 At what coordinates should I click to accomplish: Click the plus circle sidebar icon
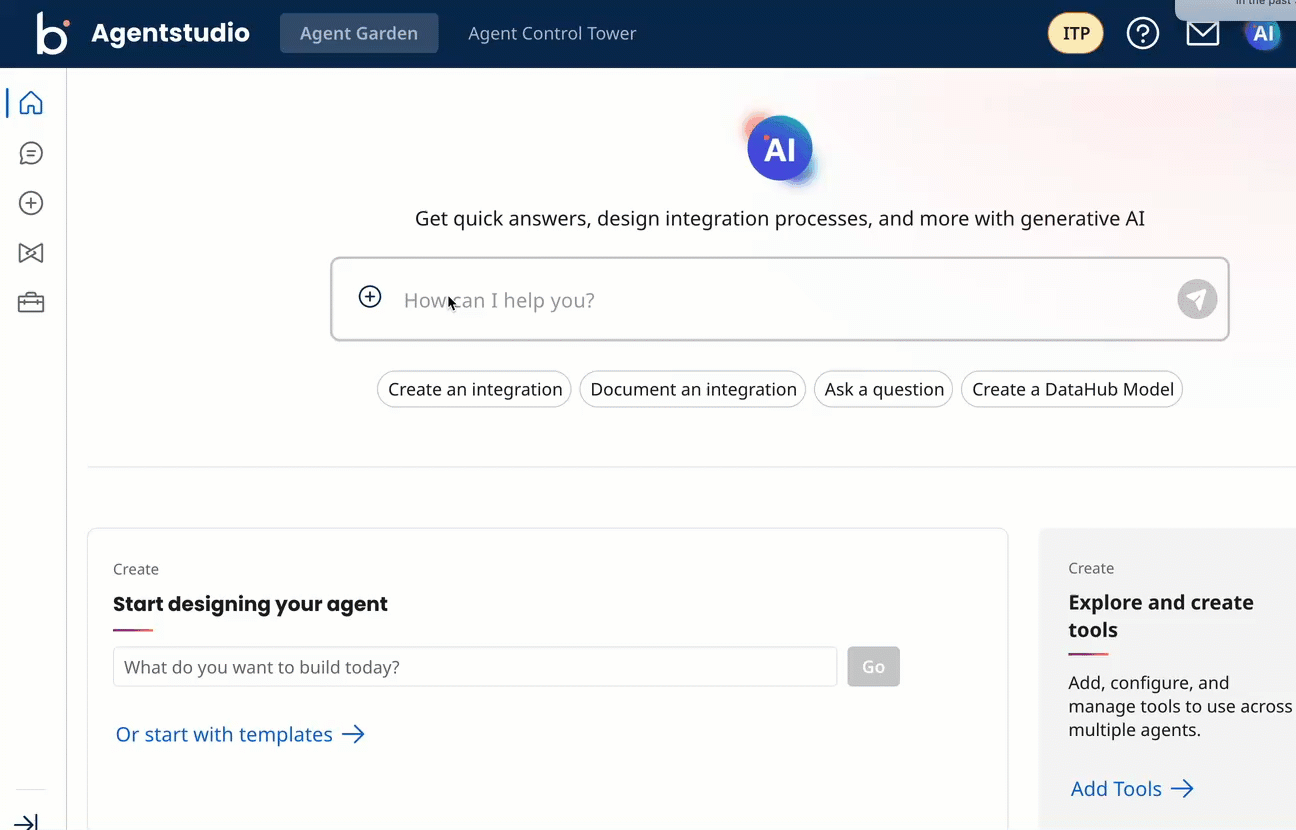pos(31,203)
